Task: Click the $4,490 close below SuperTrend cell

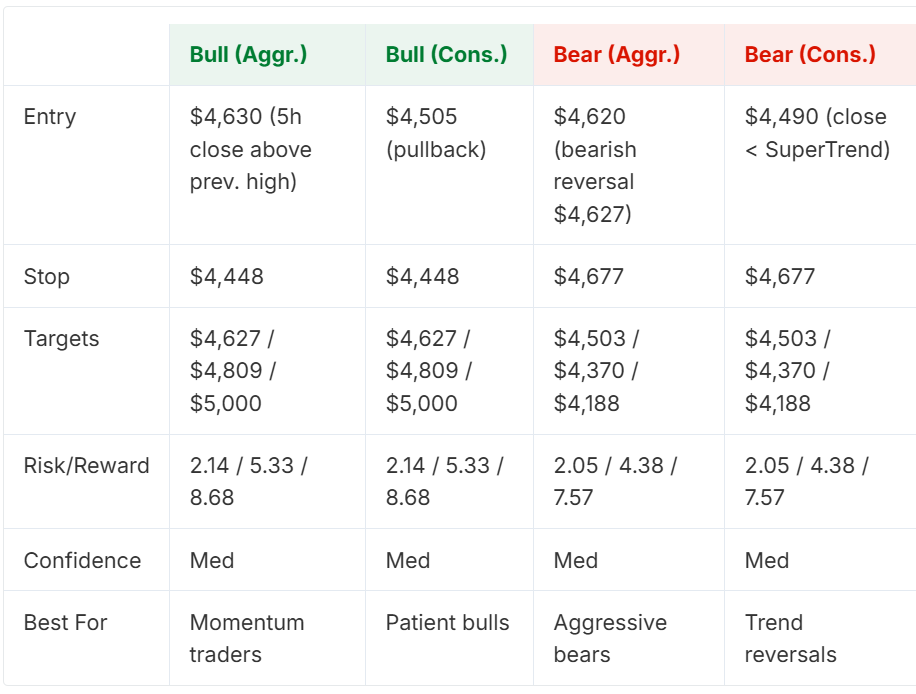Action: [x=820, y=165]
